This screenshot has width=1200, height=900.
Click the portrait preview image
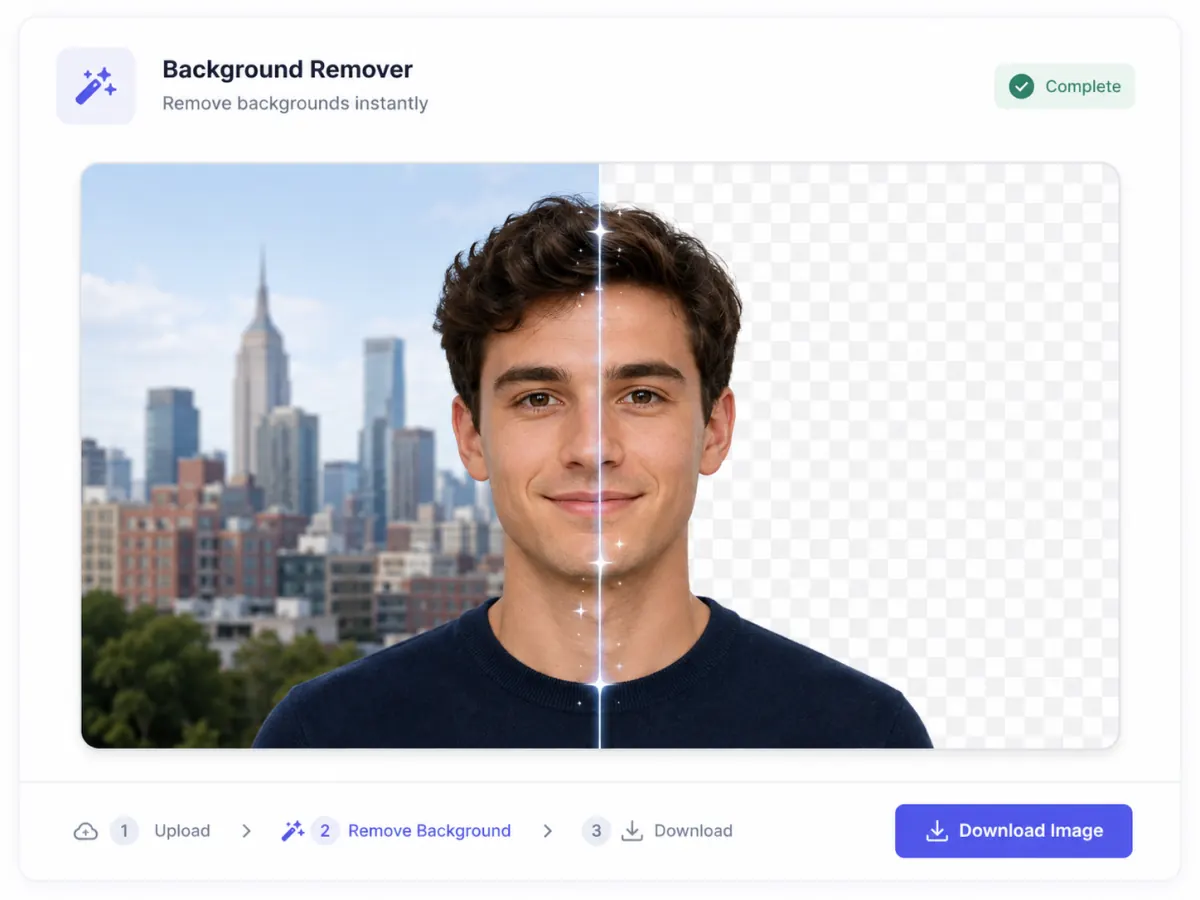[599, 456]
